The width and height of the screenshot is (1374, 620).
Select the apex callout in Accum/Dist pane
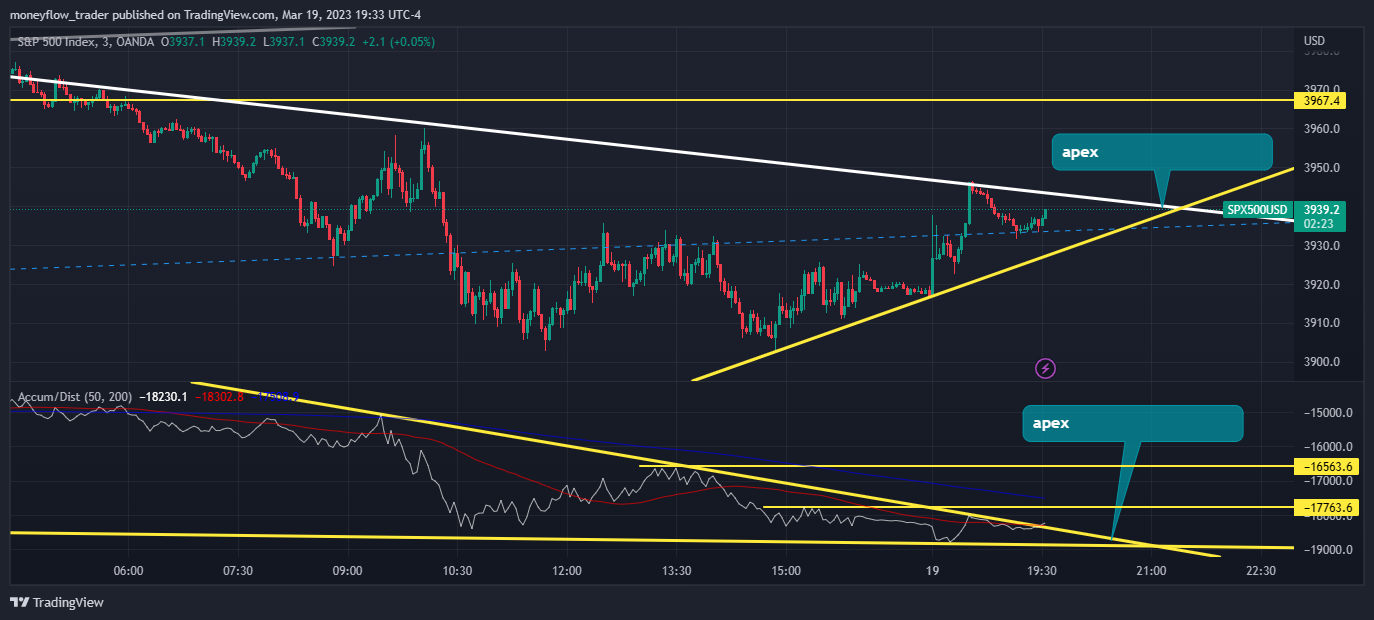1132,423
